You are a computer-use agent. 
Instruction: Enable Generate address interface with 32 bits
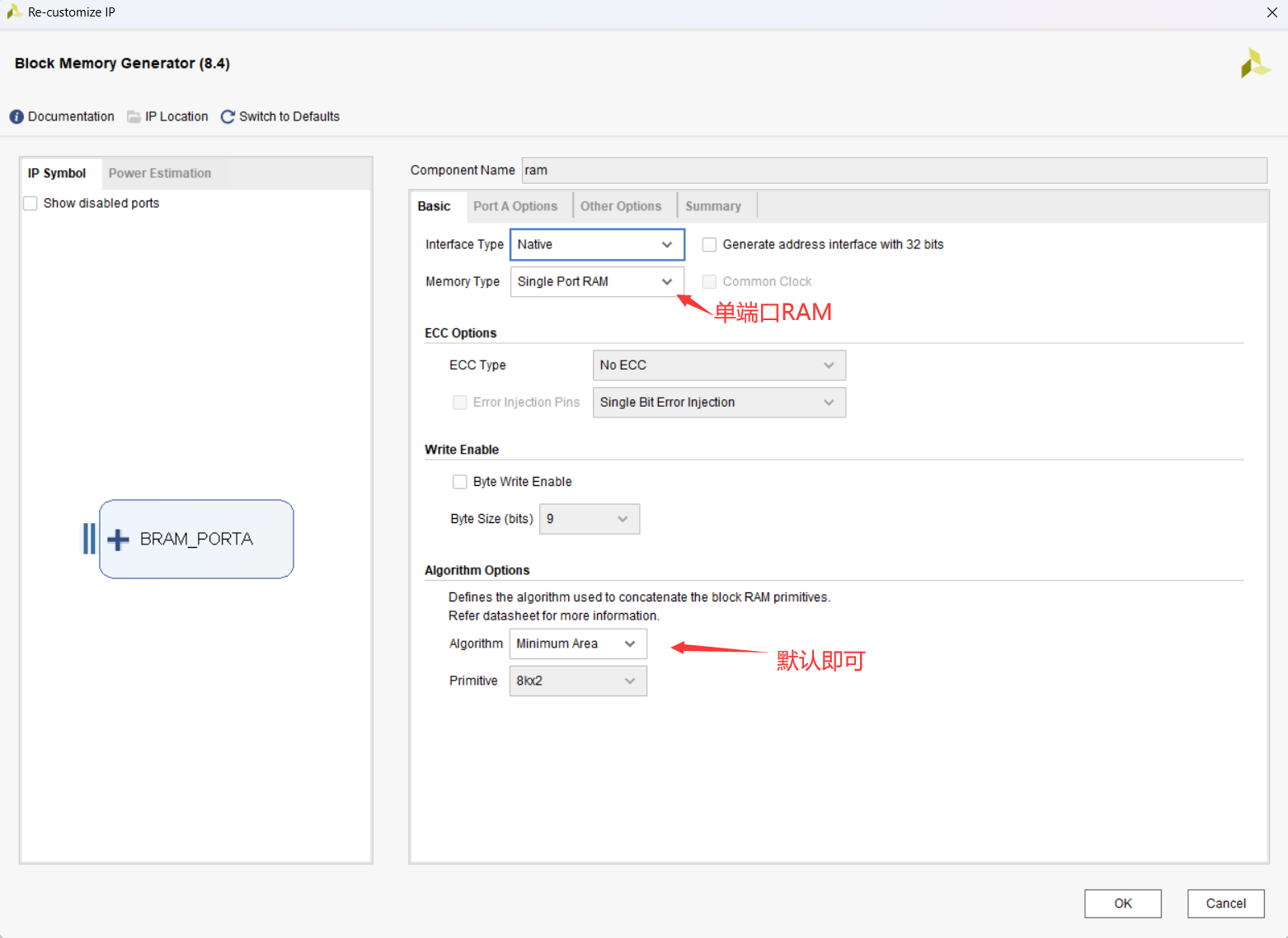pyautogui.click(x=709, y=245)
